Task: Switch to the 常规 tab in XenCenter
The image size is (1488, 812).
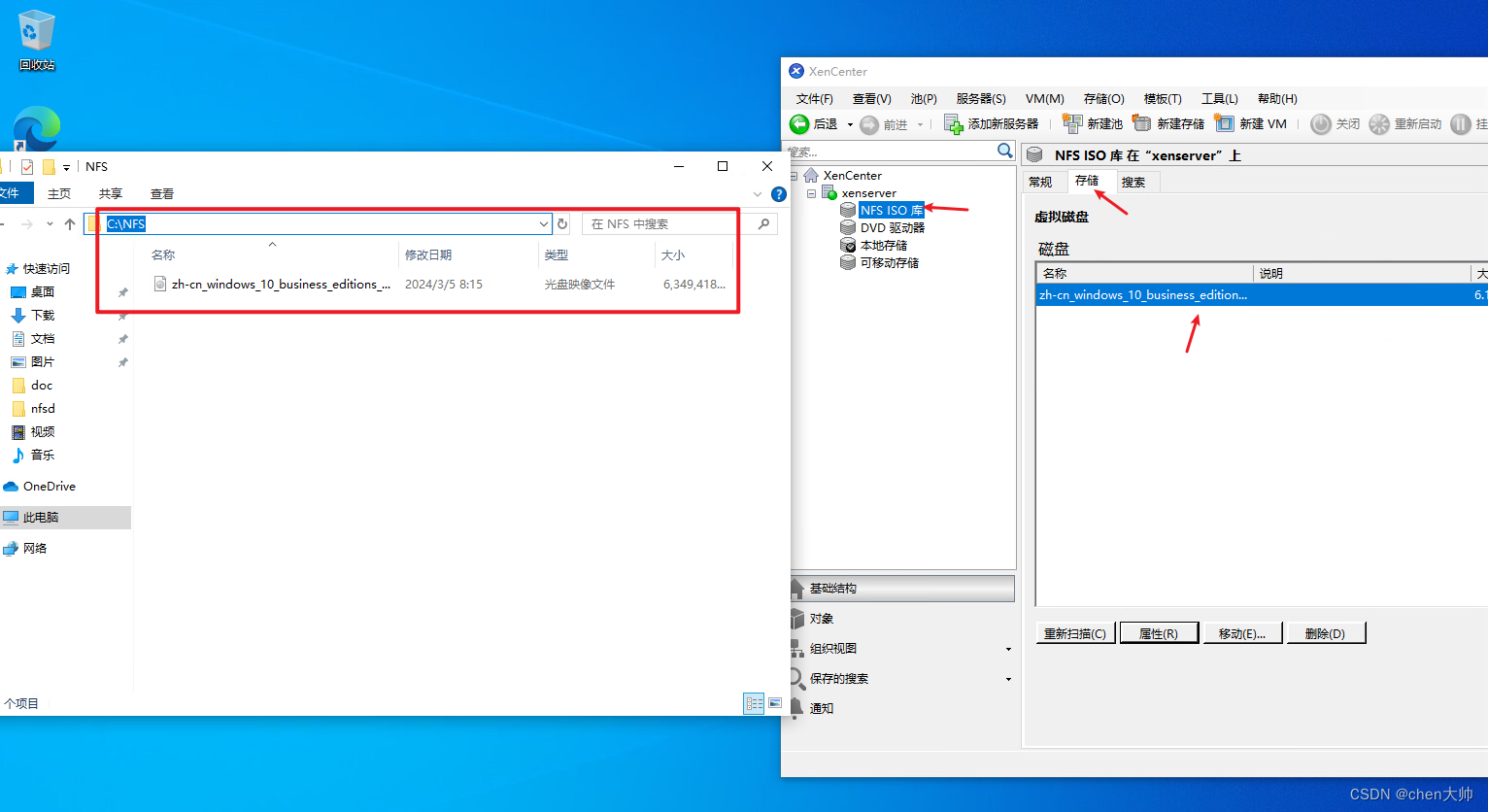Action: [x=1040, y=182]
